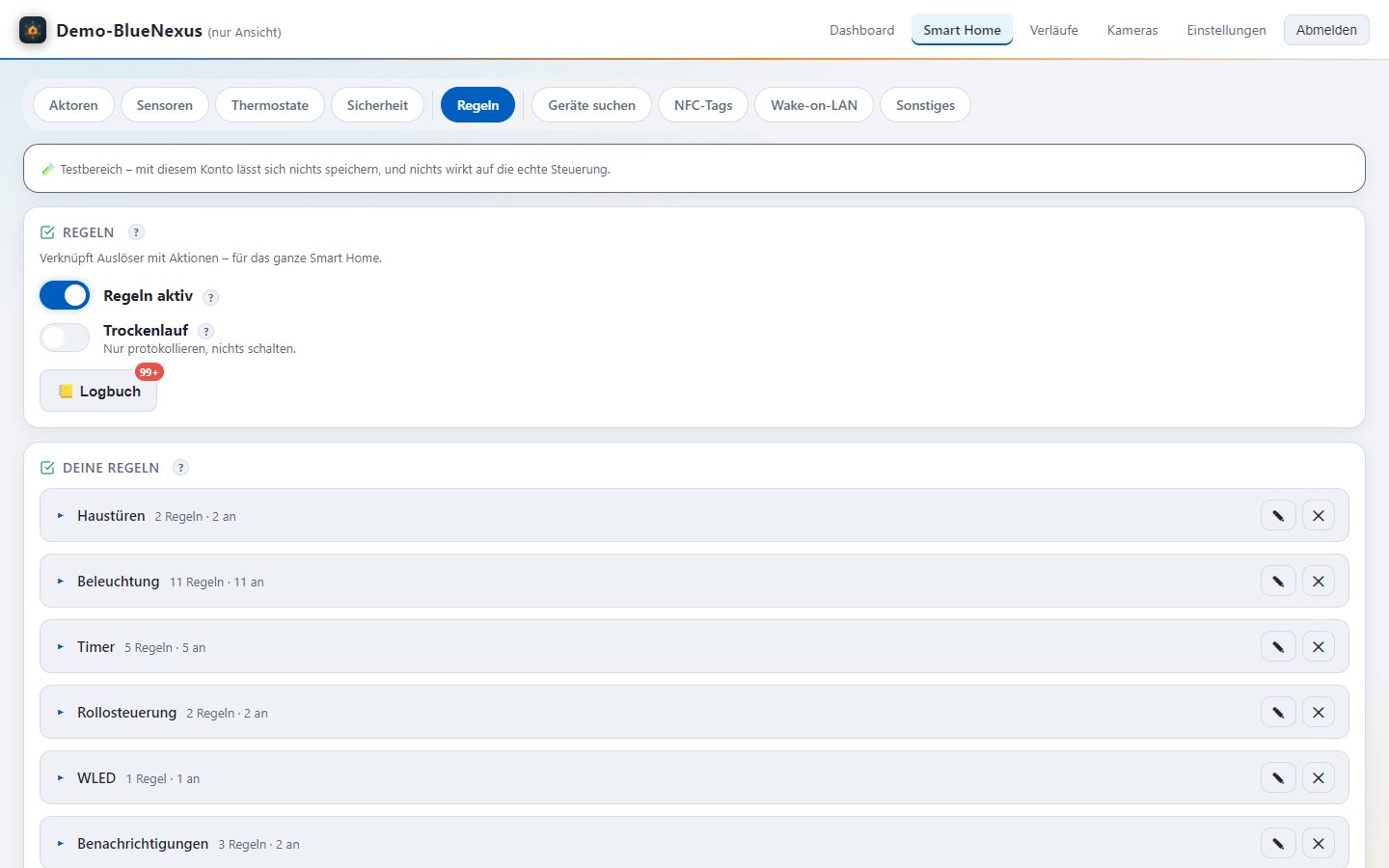
Task: Select the Thermostate tab
Action: tap(270, 105)
